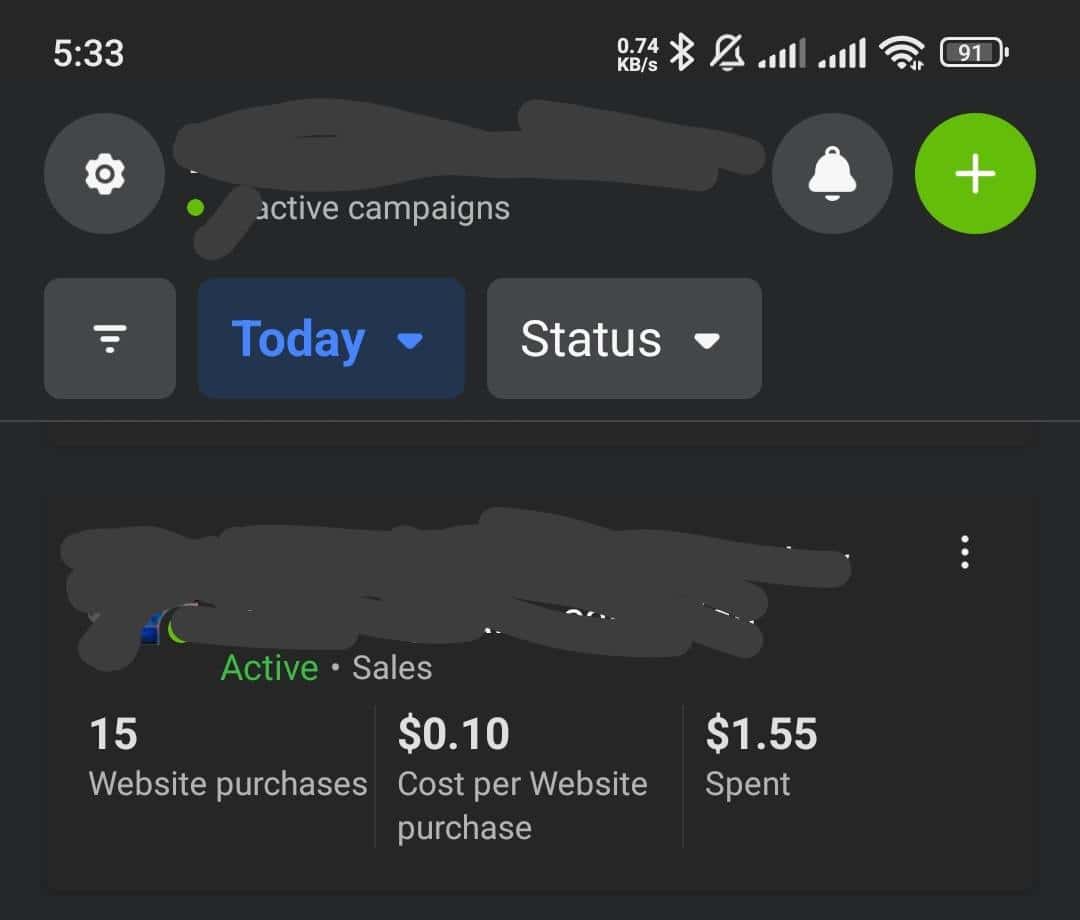Open the Status filter dropdown
The image size is (1080, 920).
[x=624, y=338]
